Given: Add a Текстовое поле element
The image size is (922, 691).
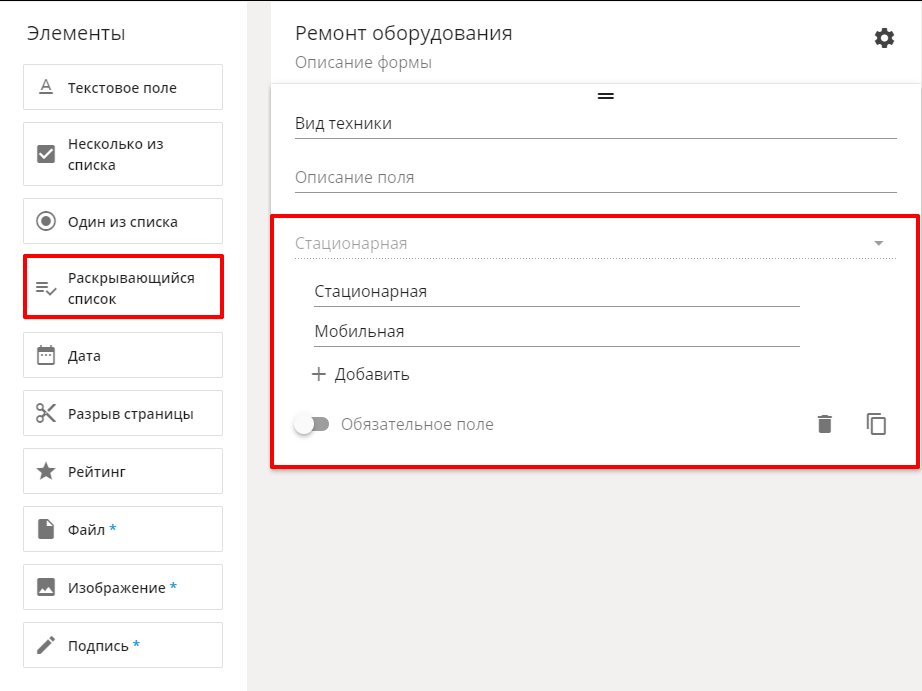Looking at the screenshot, I should click(x=123, y=87).
